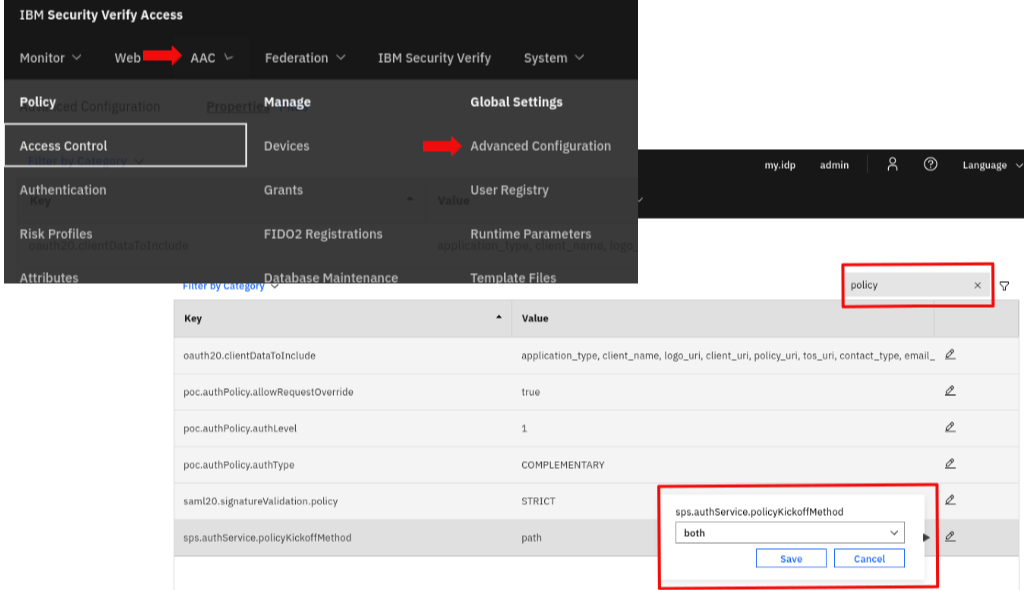Edit oauth20.clientDataToInclude with its pencil icon
Viewport: 1024px width, 590px height.
pyautogui.click(x=950, y=355)
